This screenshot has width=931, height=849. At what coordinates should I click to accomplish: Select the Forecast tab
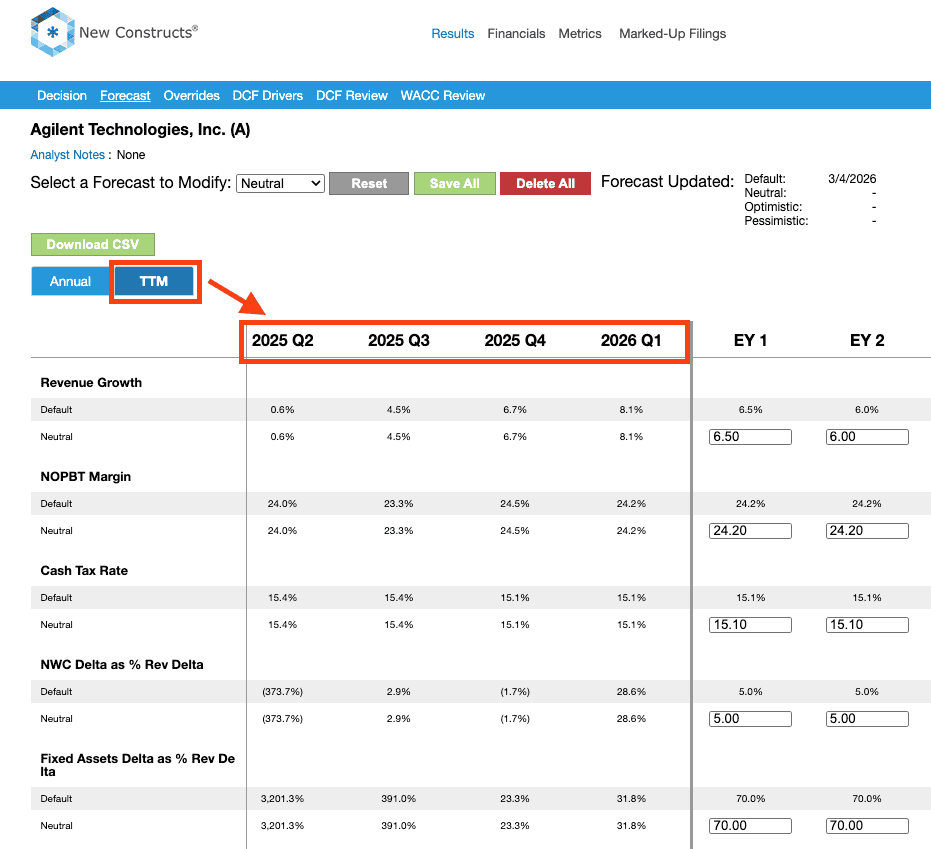click(125, 96)
